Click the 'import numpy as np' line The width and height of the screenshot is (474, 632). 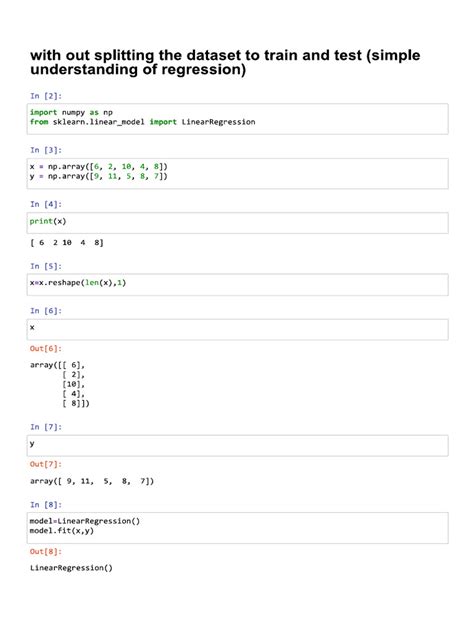[71, 112]
